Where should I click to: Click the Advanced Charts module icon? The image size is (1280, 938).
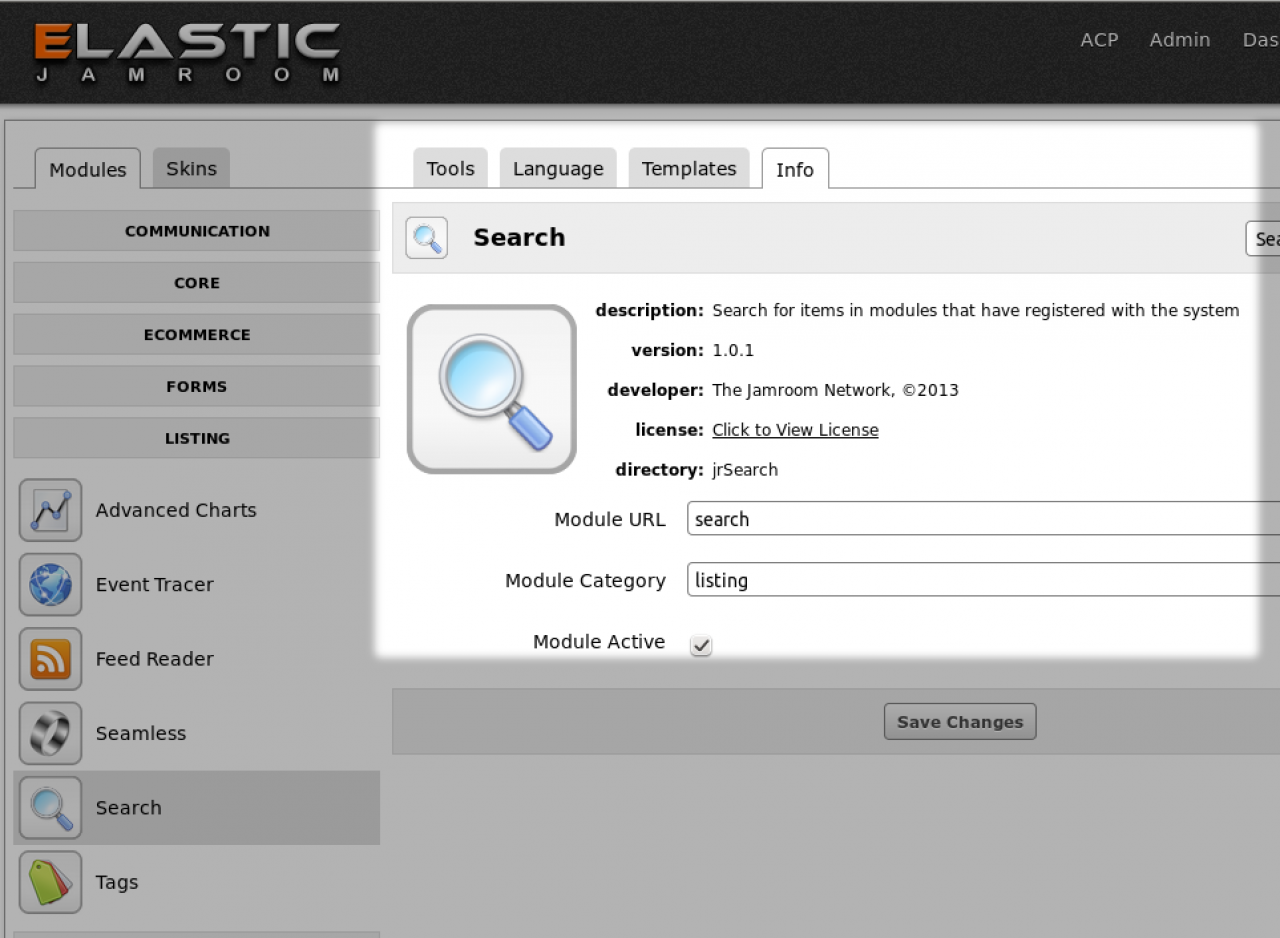pyautogui.click(x=50, y=510)
